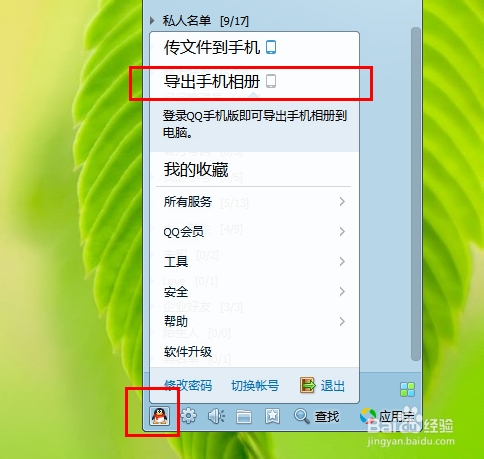
Task: Expand 所有服务 submenu arrow
Action: point(342,201)
